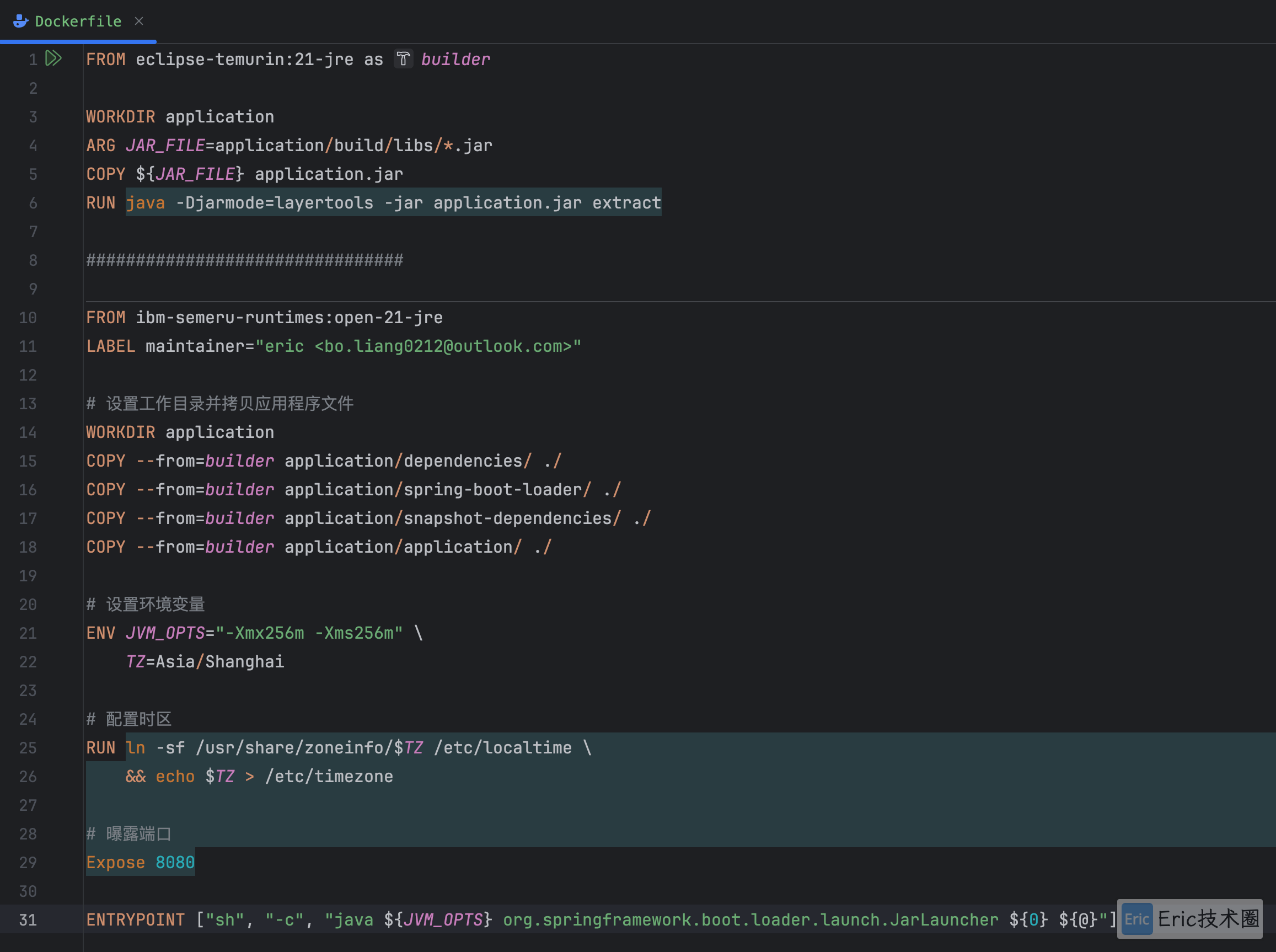The image size is (1276, 952).
Task: Click 'echo' command on line 26
Action: click(x=175, y=777)
